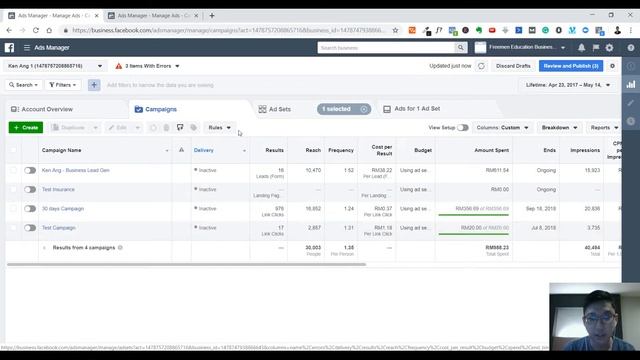Open the history clock icon in right sidebar
The width and height of the screenshot is (640, 360).
631,121
